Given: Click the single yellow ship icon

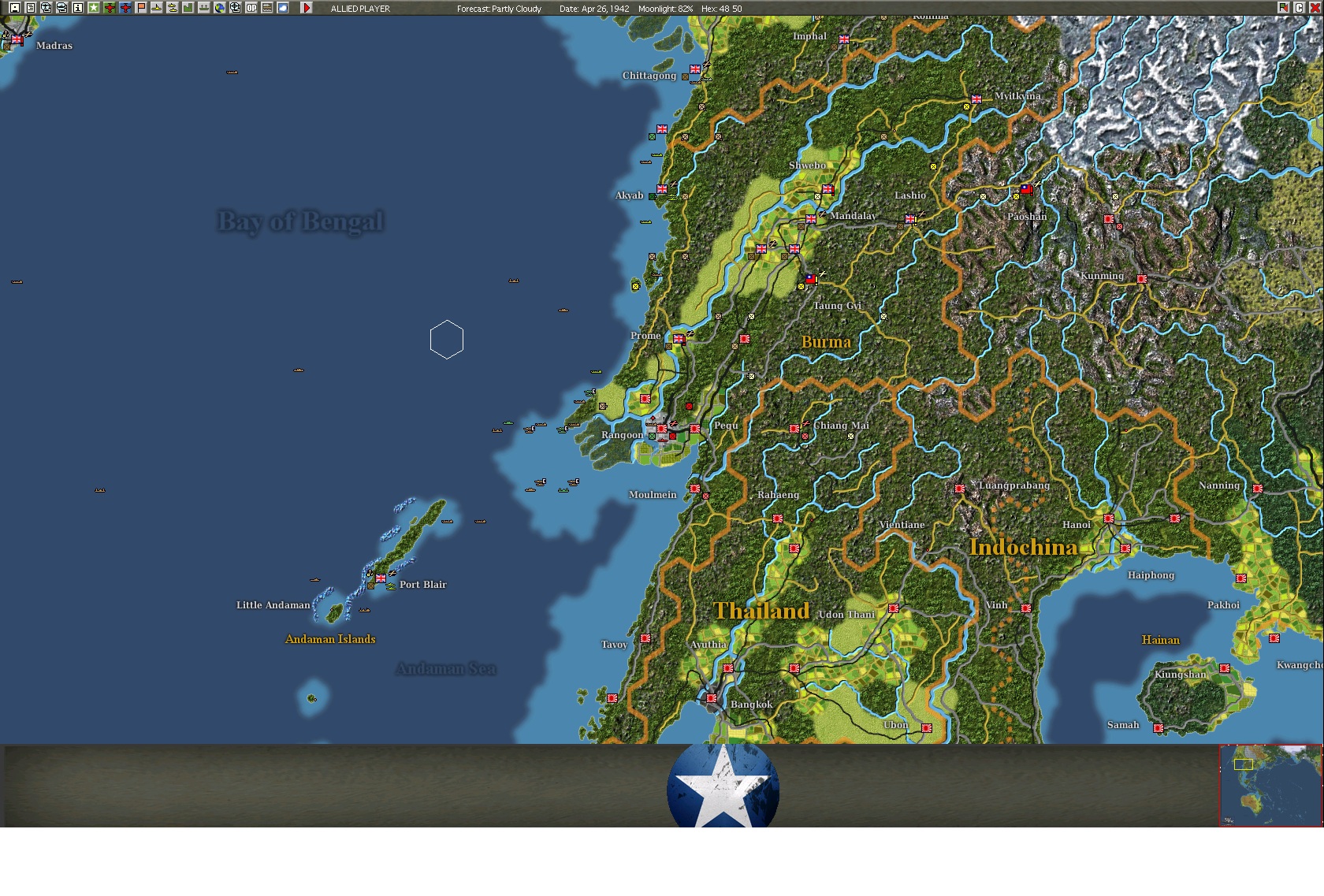Looking at the screenshot, I should 157,8.
